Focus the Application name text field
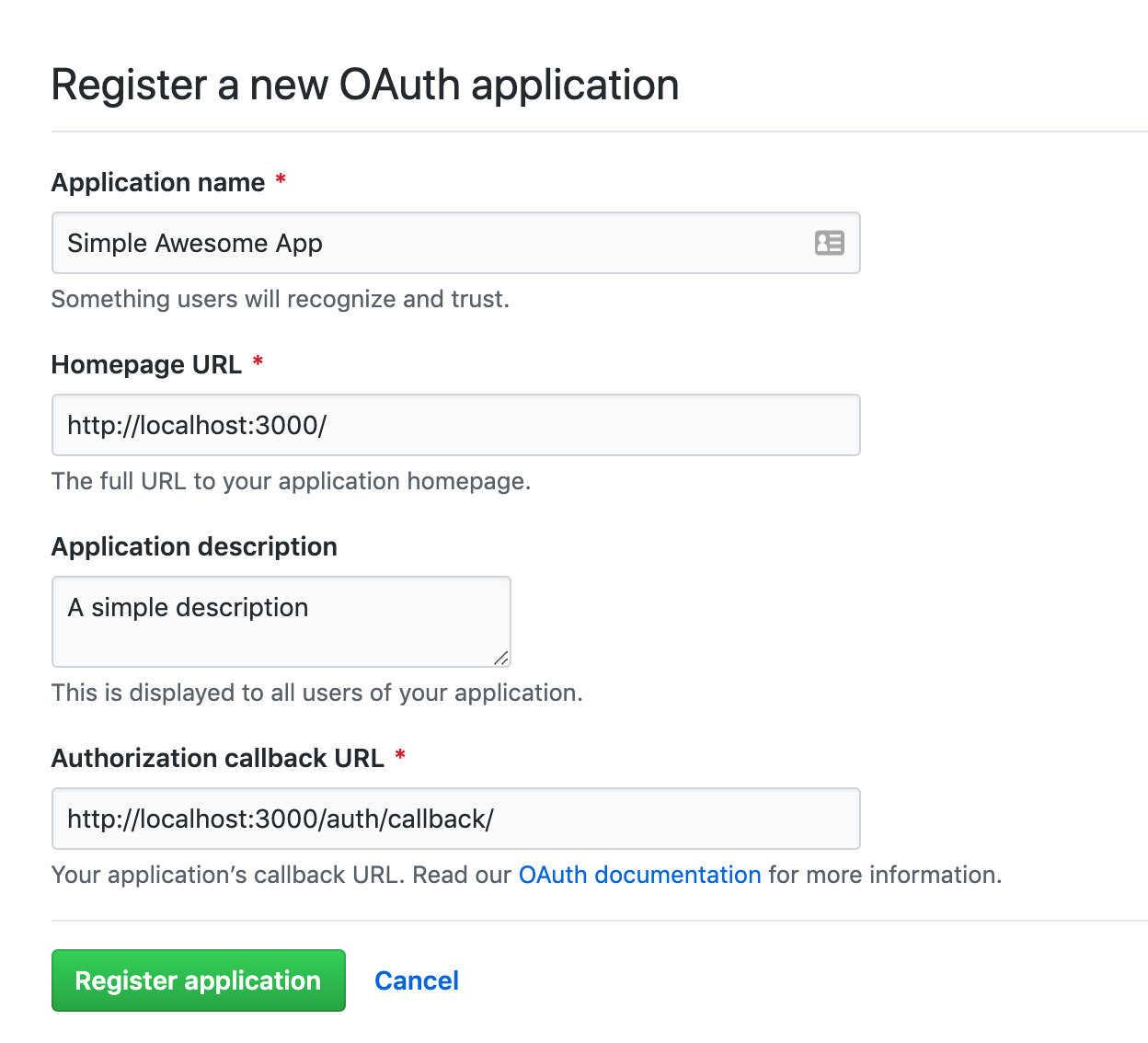 (x=456, y=243)
